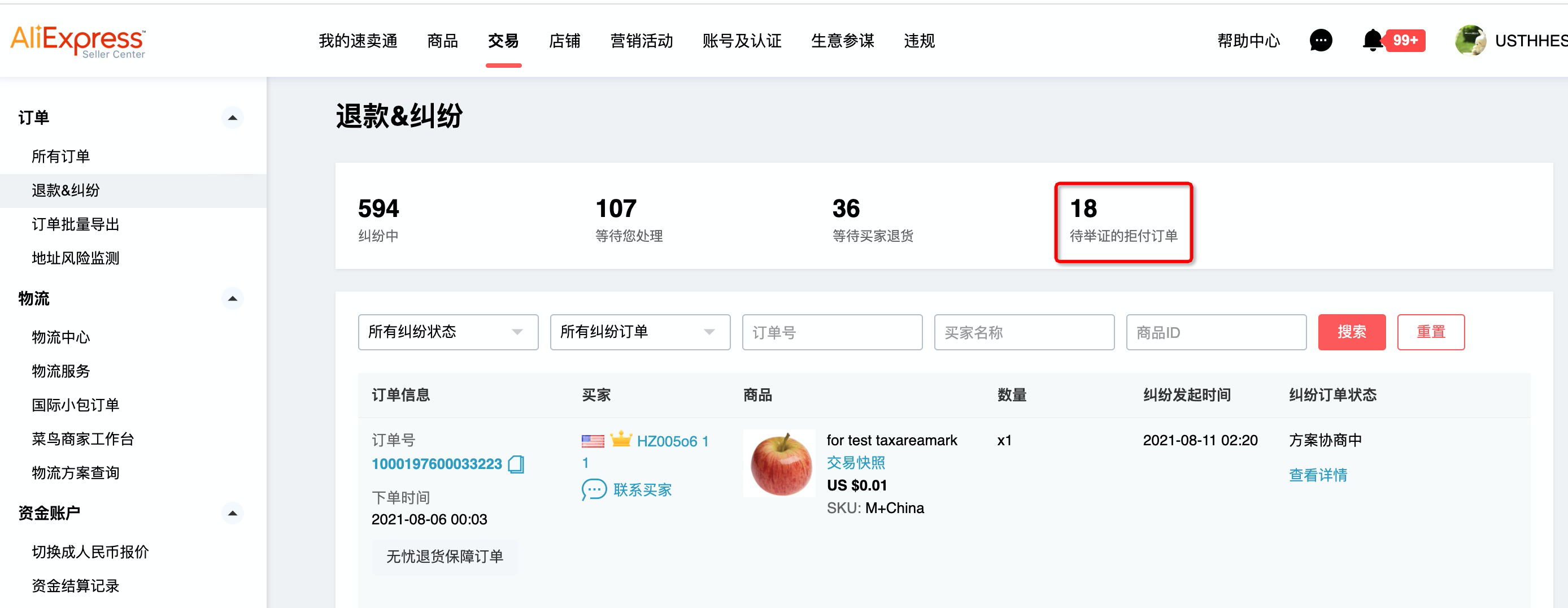Open notifications bell with 99+ badge
The width and height of the screenshot is (1568, 608).
pos(1393,41)
